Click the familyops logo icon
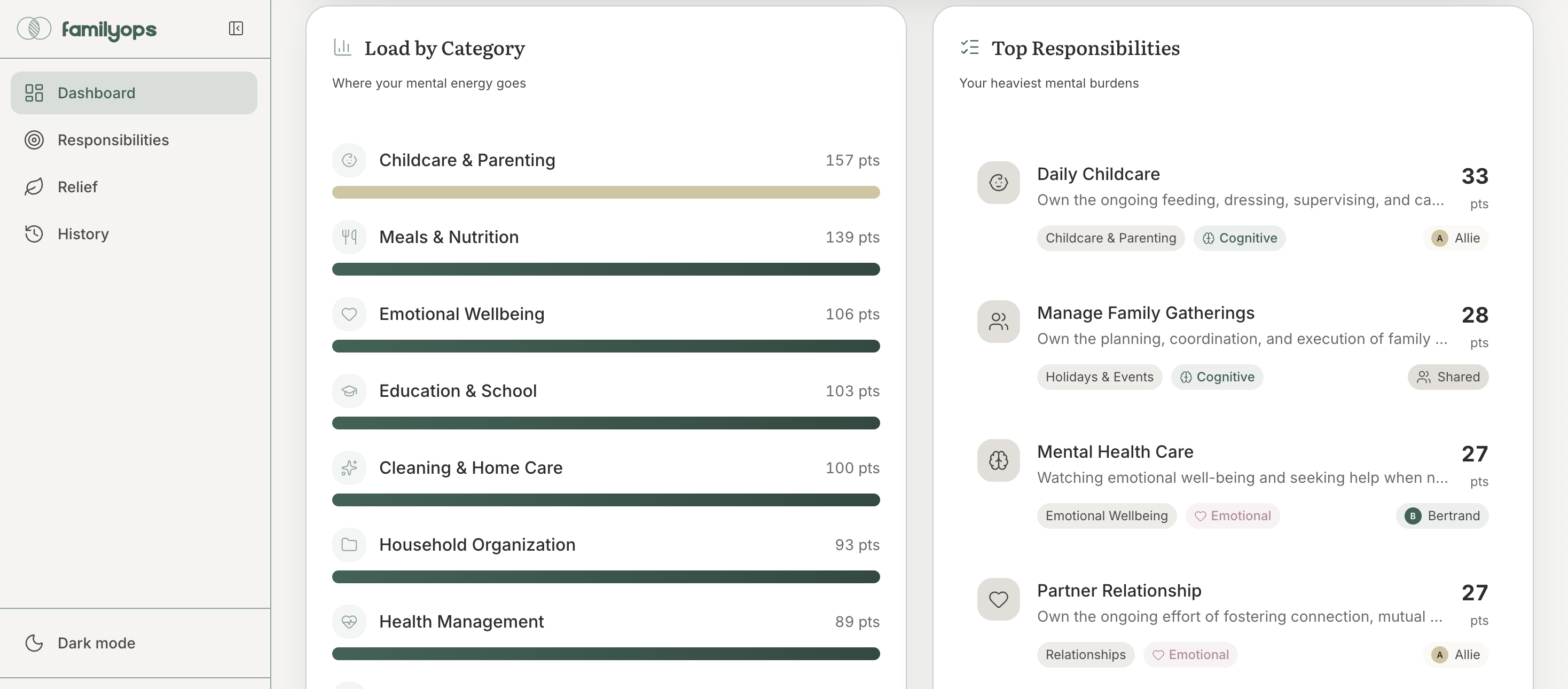Viewport: 1568px width, 689px height. pyautogui.click(x=35, y=28)
